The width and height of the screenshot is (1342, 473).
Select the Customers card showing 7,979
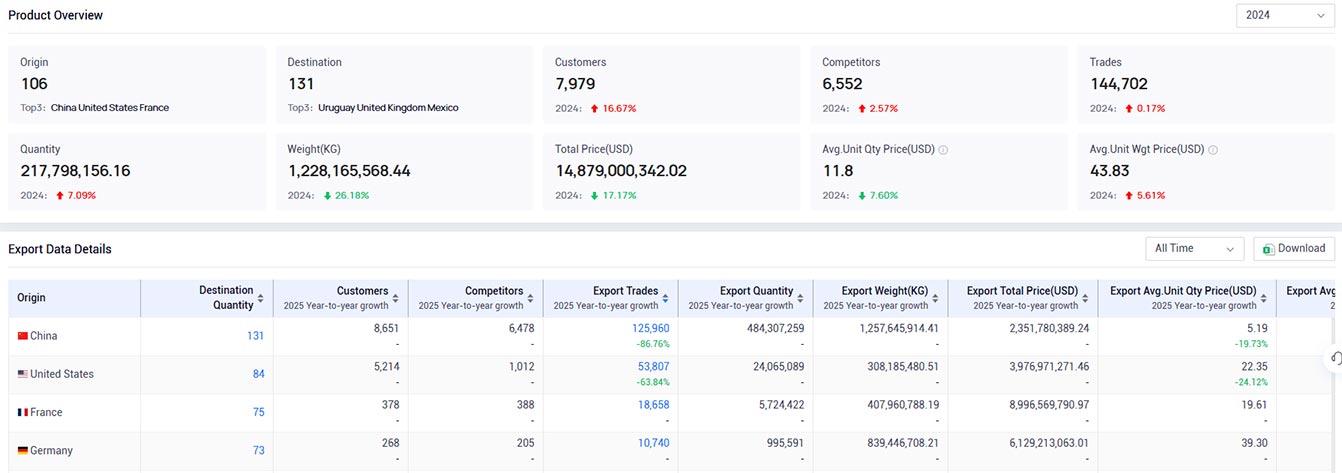pos(672,85)
